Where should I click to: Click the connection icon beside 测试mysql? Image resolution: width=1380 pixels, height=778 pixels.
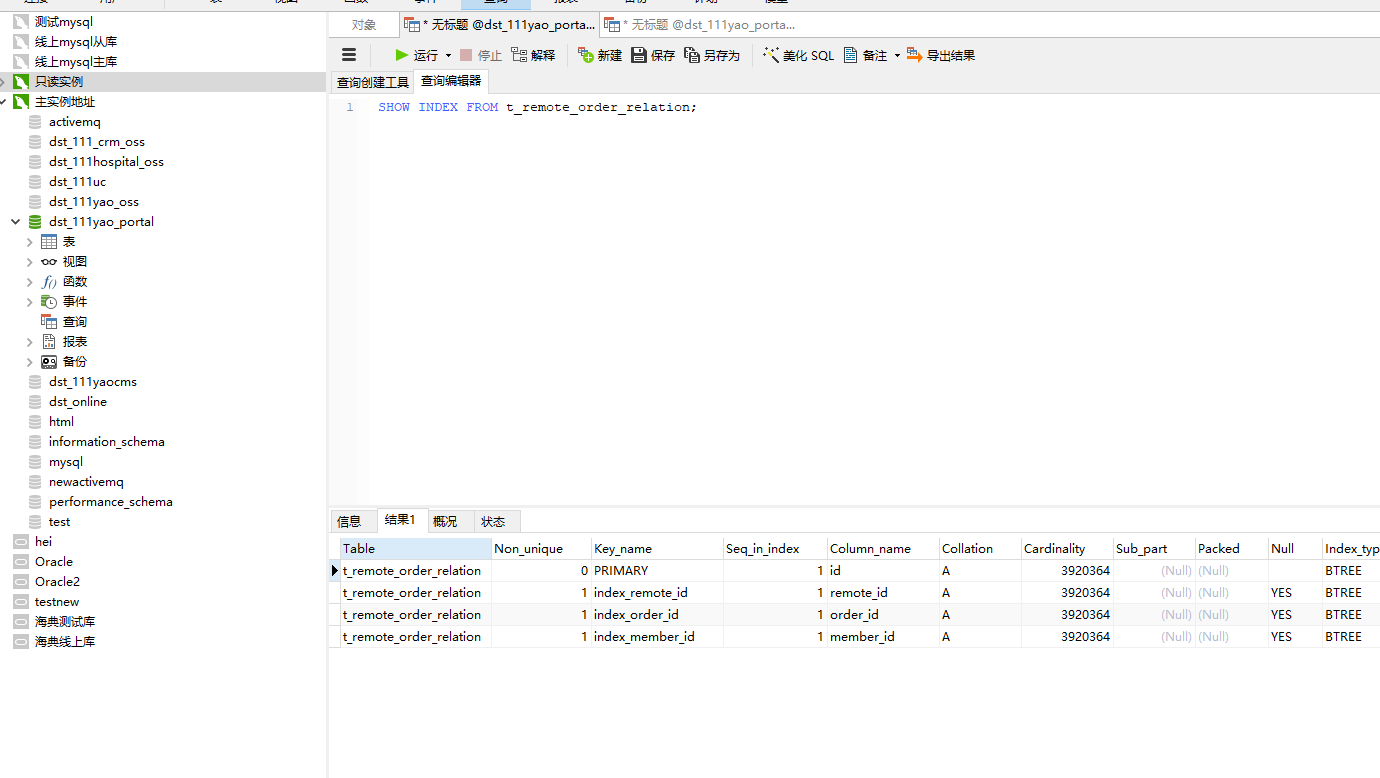(21, 22)
